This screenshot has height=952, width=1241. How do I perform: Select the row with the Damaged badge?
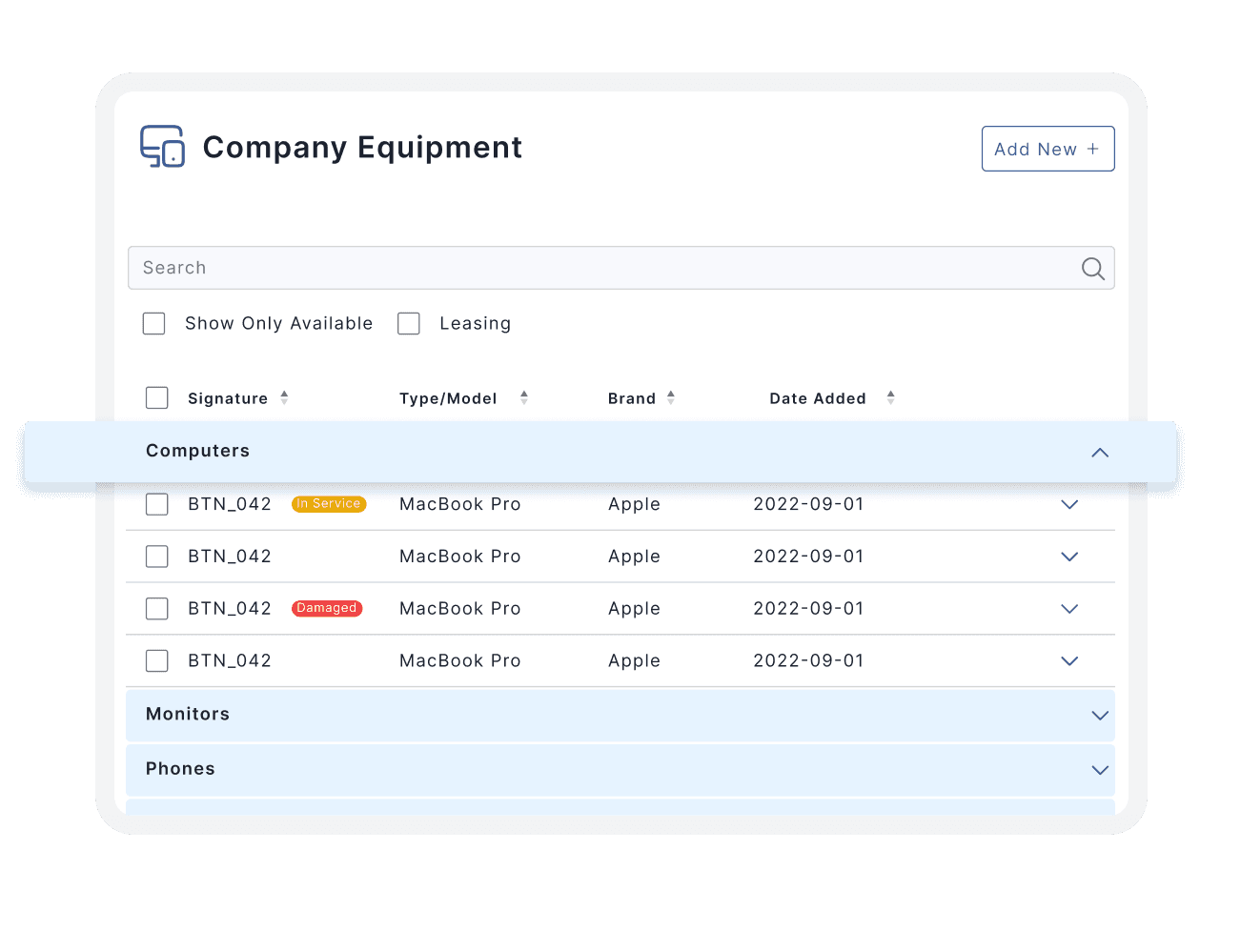(x=157, y=609)
